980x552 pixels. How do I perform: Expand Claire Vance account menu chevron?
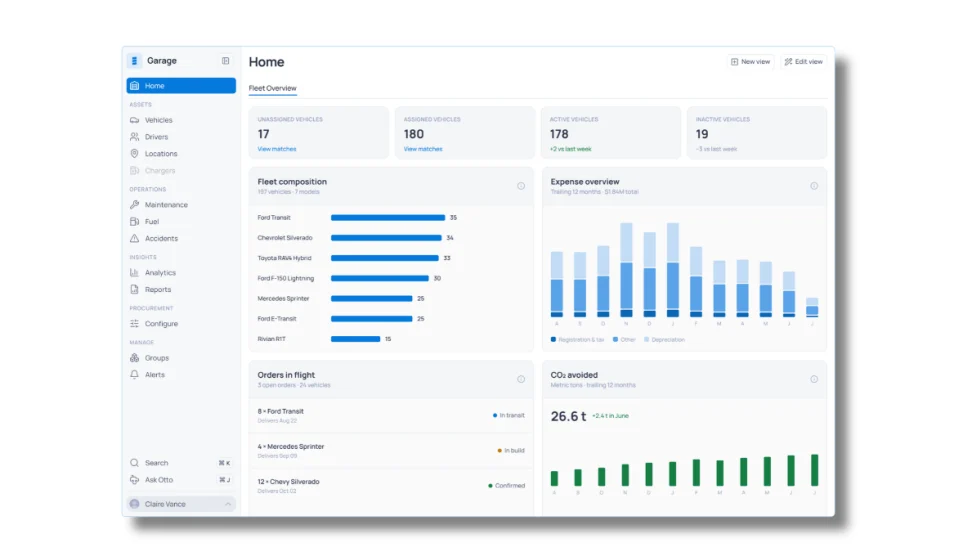coord(228,504)
